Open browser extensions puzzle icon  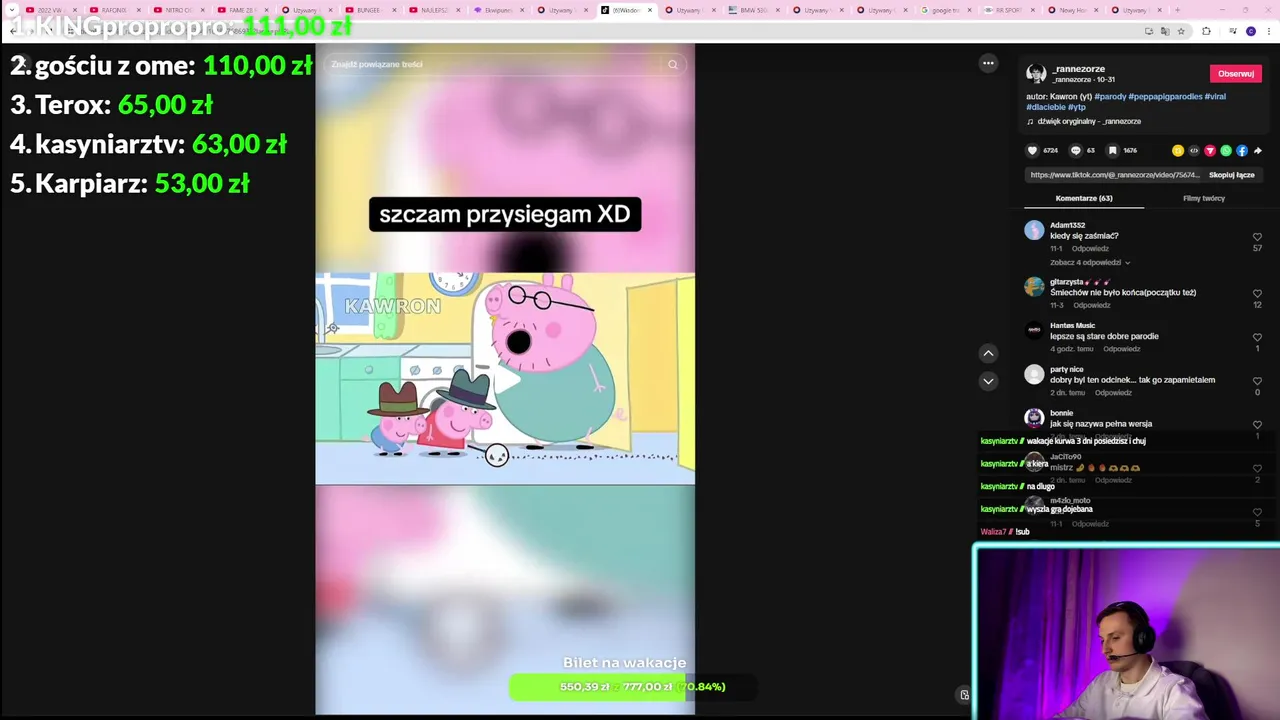[1206, 31]
